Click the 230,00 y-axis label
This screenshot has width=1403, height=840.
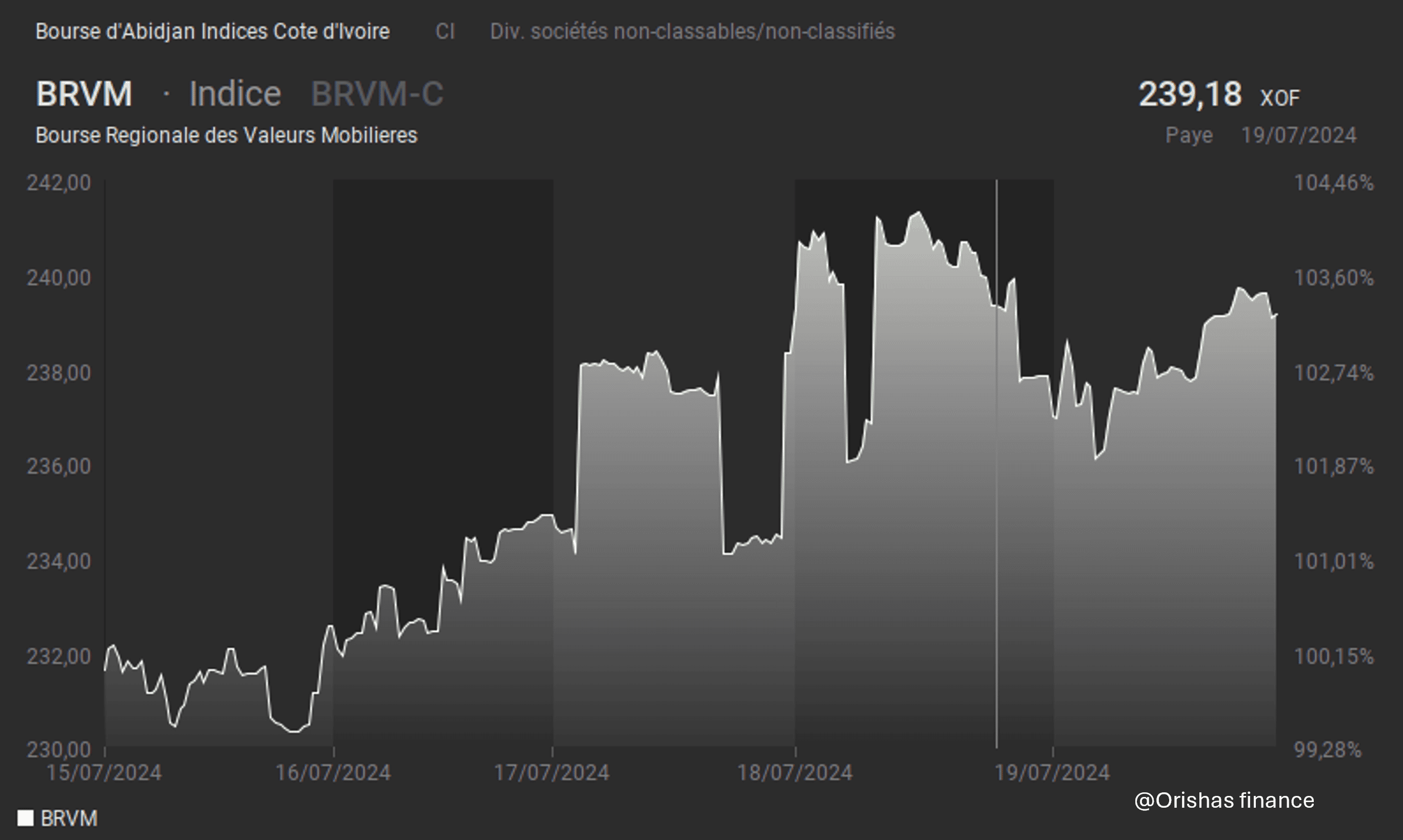point(59,750)
